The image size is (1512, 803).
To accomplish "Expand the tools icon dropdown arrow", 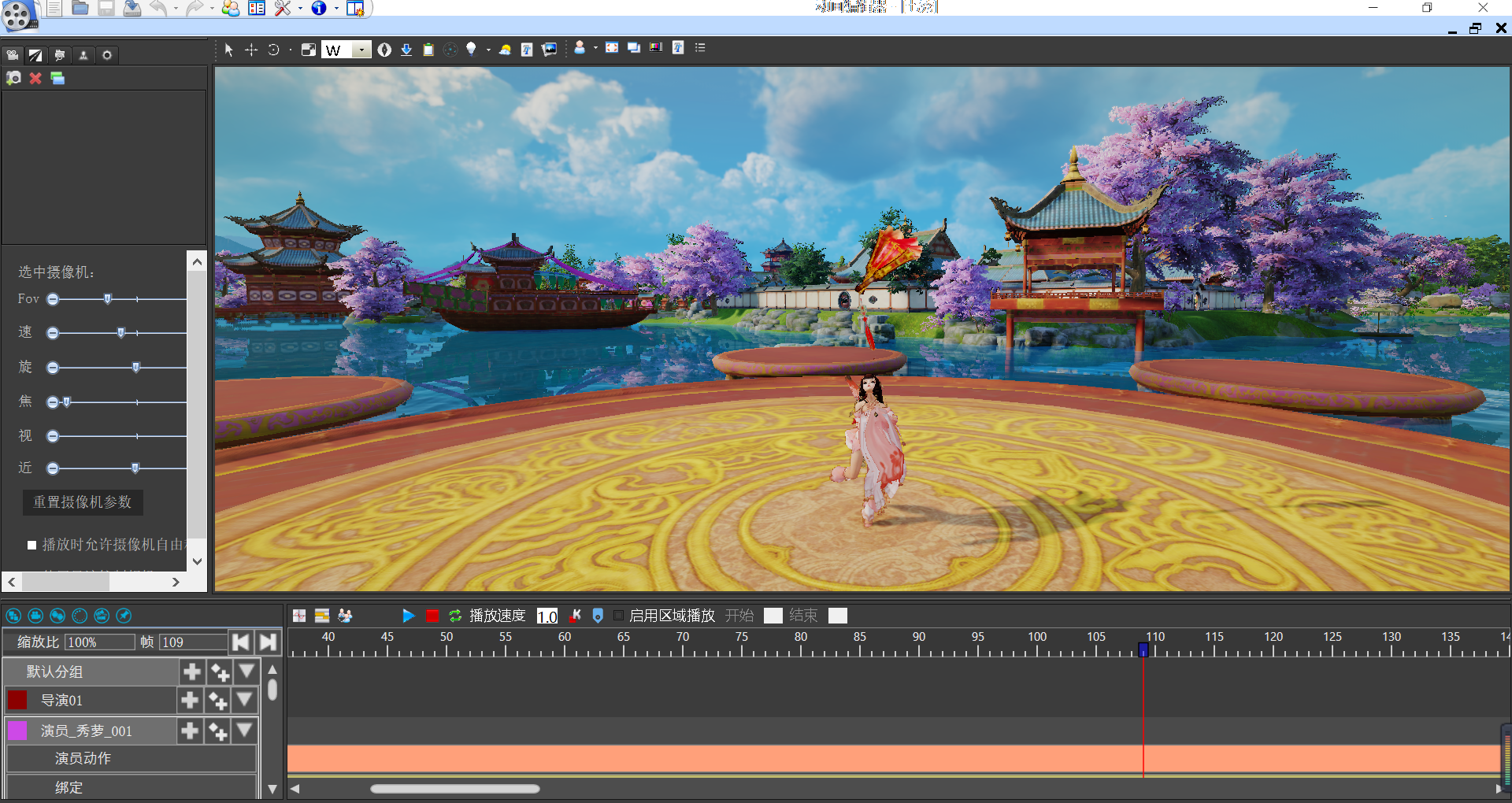I will 300,9.
